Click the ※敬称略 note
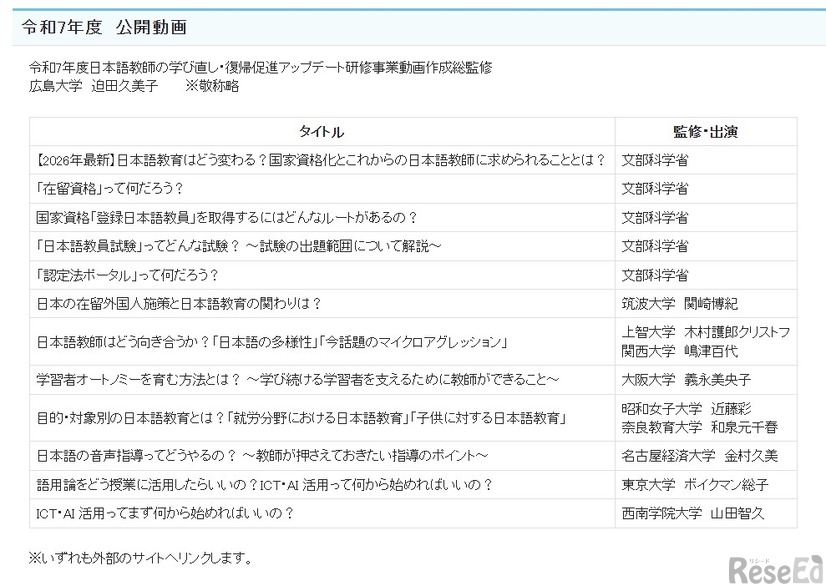The height and width of the screenshot is (586, 826). click(x=212, y=86)
